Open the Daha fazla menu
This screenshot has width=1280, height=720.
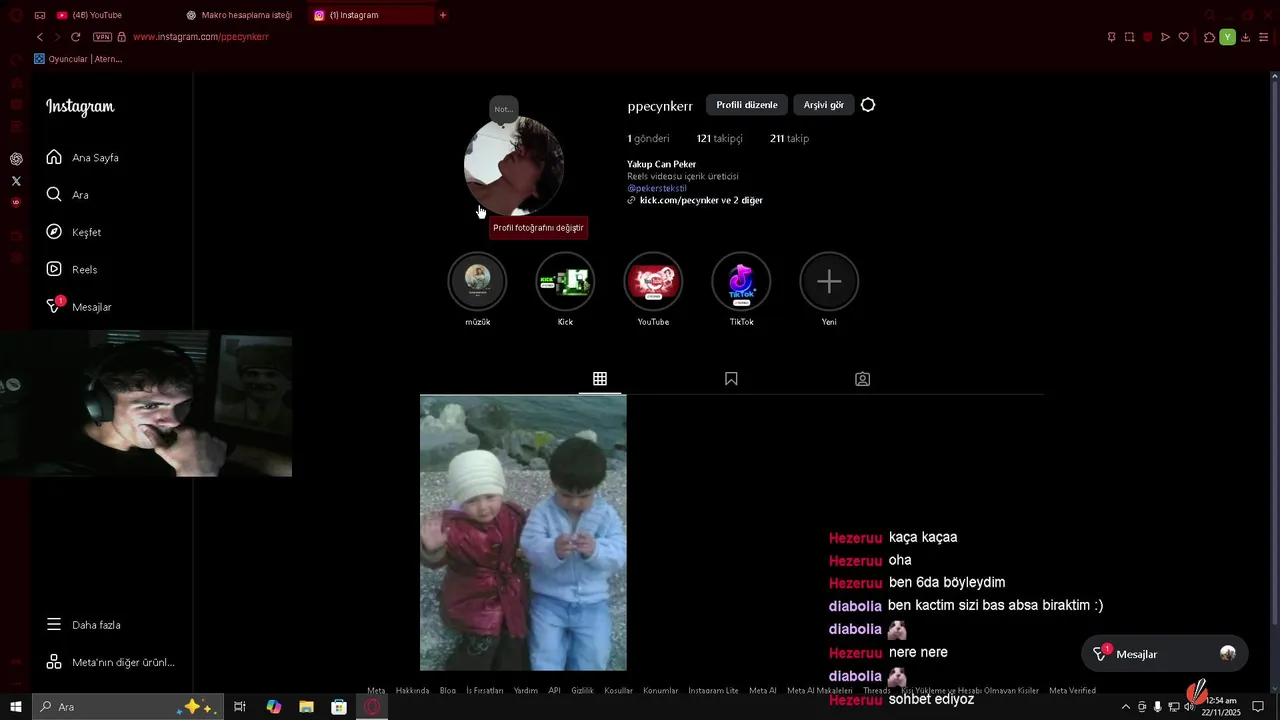(x=84, y=625)
